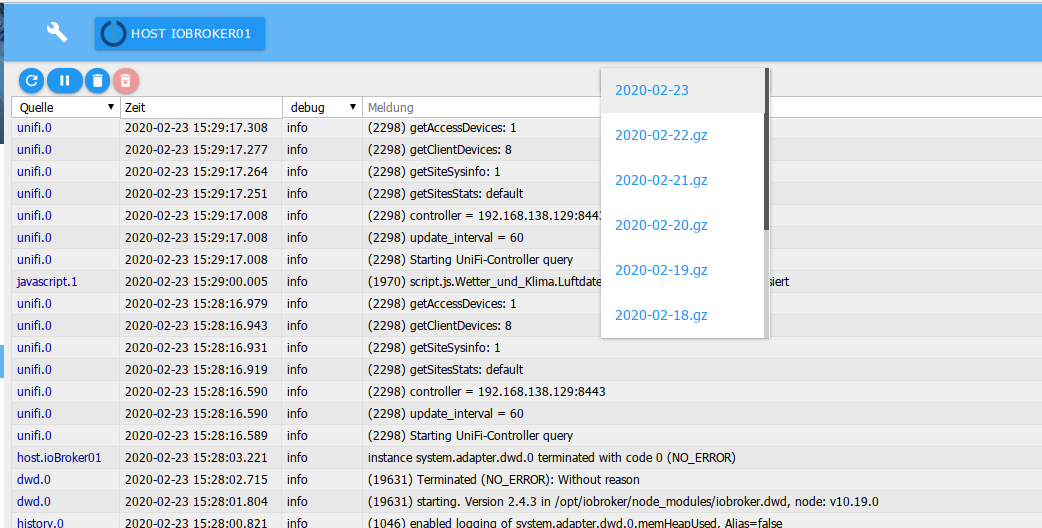Click the red delete log file icon
Screen dimensions: 1042x528
(x=126, y=80)
